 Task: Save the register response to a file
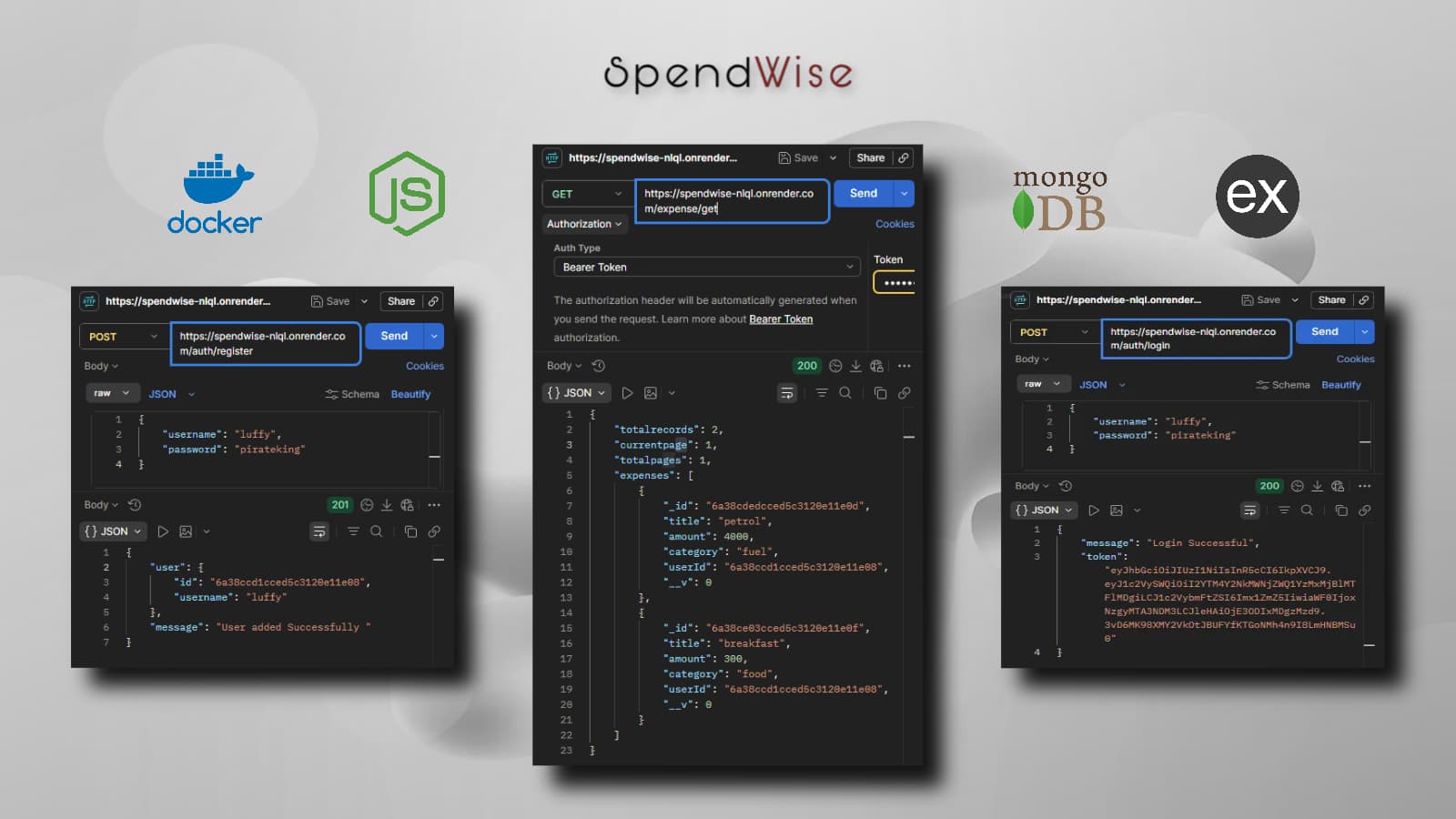pyautogui.click(x=387, y=505)
